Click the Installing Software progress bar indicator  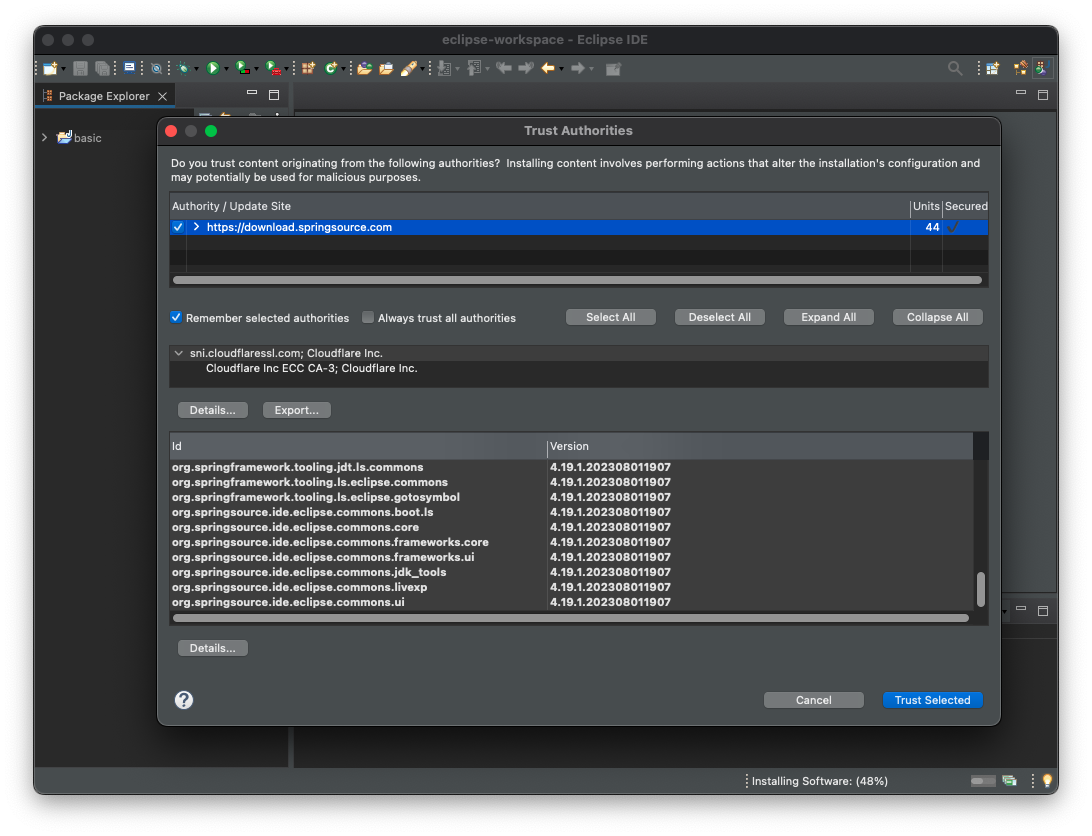tap(983, 781)
